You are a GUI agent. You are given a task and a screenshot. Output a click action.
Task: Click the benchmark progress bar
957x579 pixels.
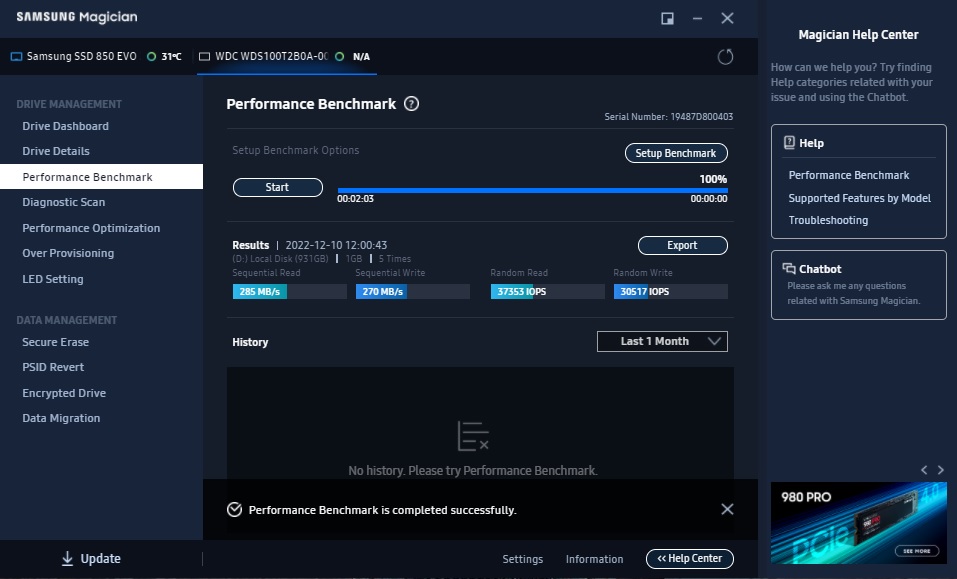click(x=532, y=189)
